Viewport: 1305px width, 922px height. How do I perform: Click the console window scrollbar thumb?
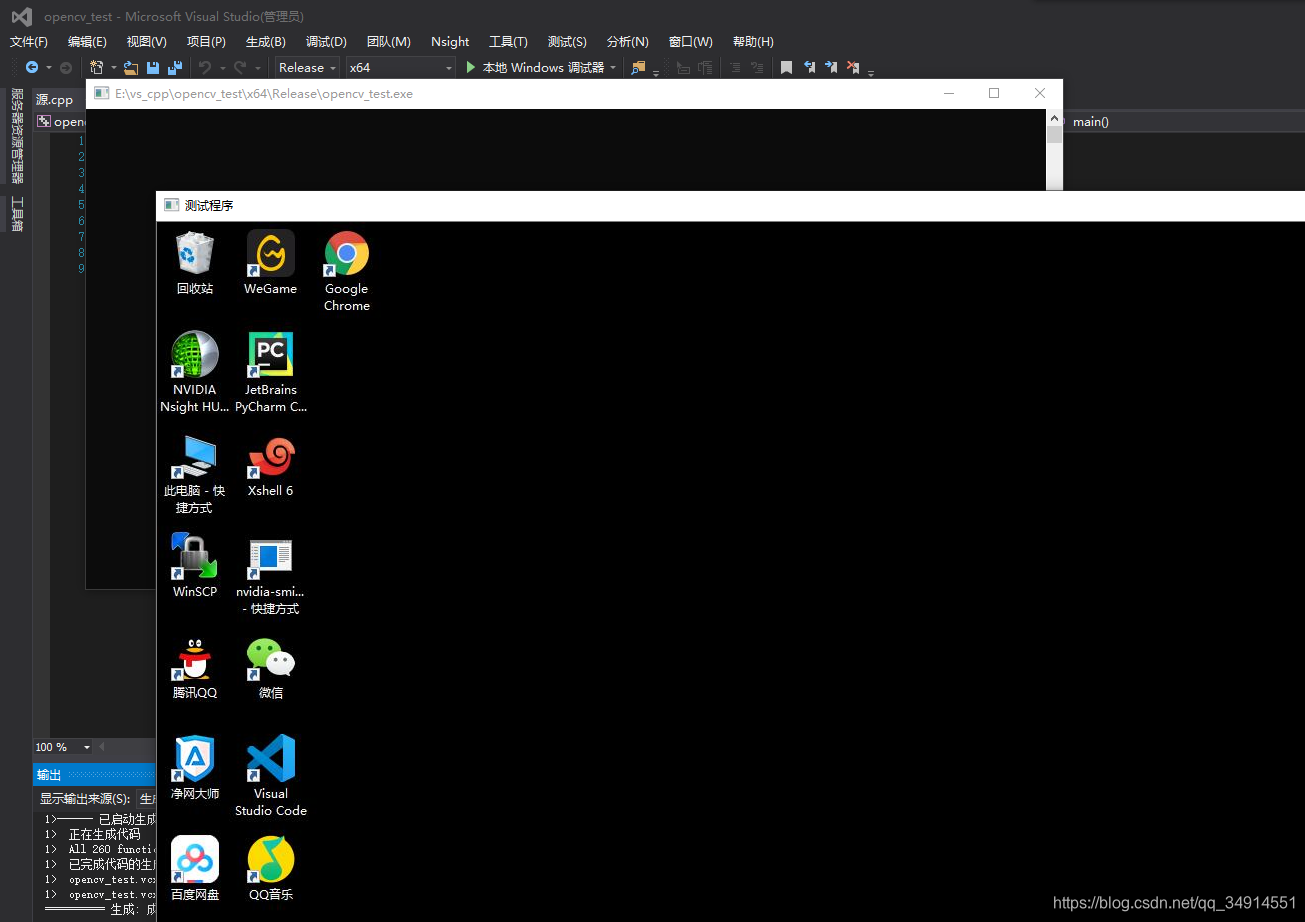[x=1054, y=135]
